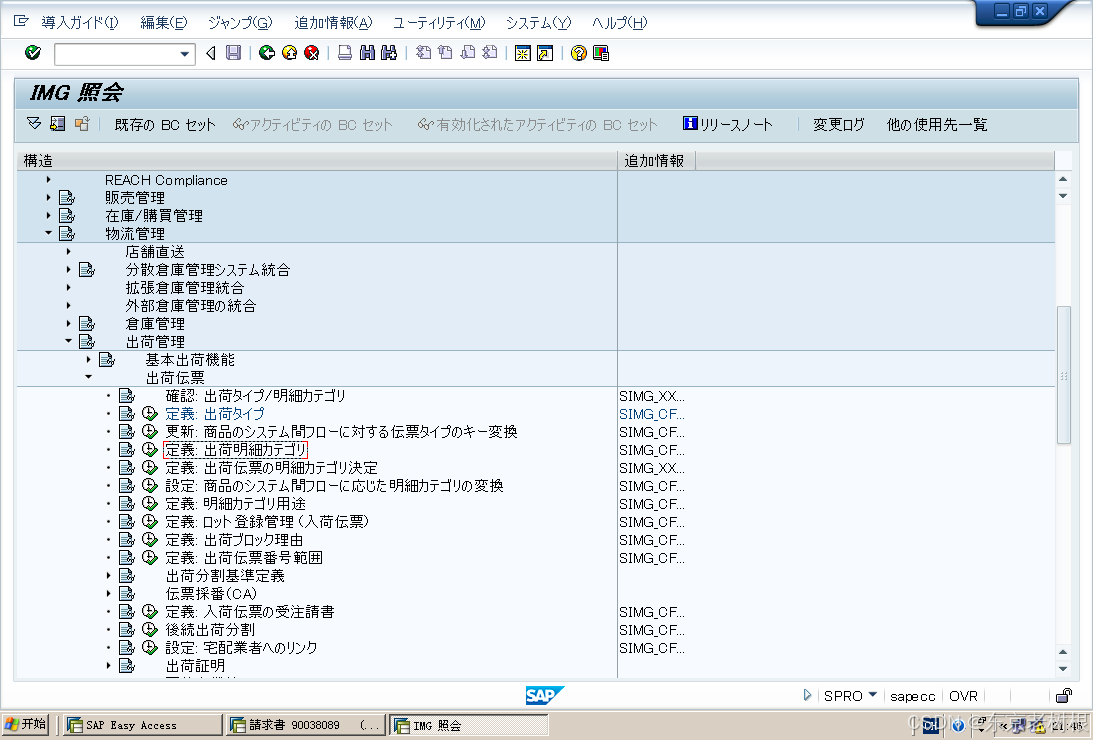
Task: Click the yellow Exit arrow icon
Action: [x=289, y=53]
